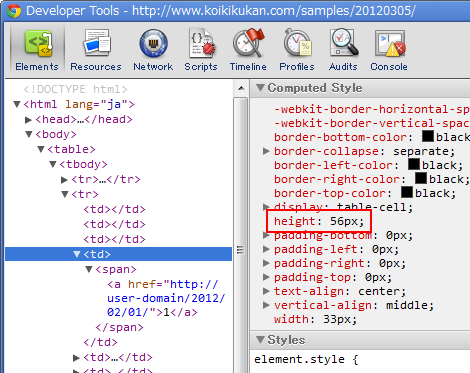Viewport: 470px width, 373px height.
Task: Collapse the selected td node
Action: [x=77, y=254]
